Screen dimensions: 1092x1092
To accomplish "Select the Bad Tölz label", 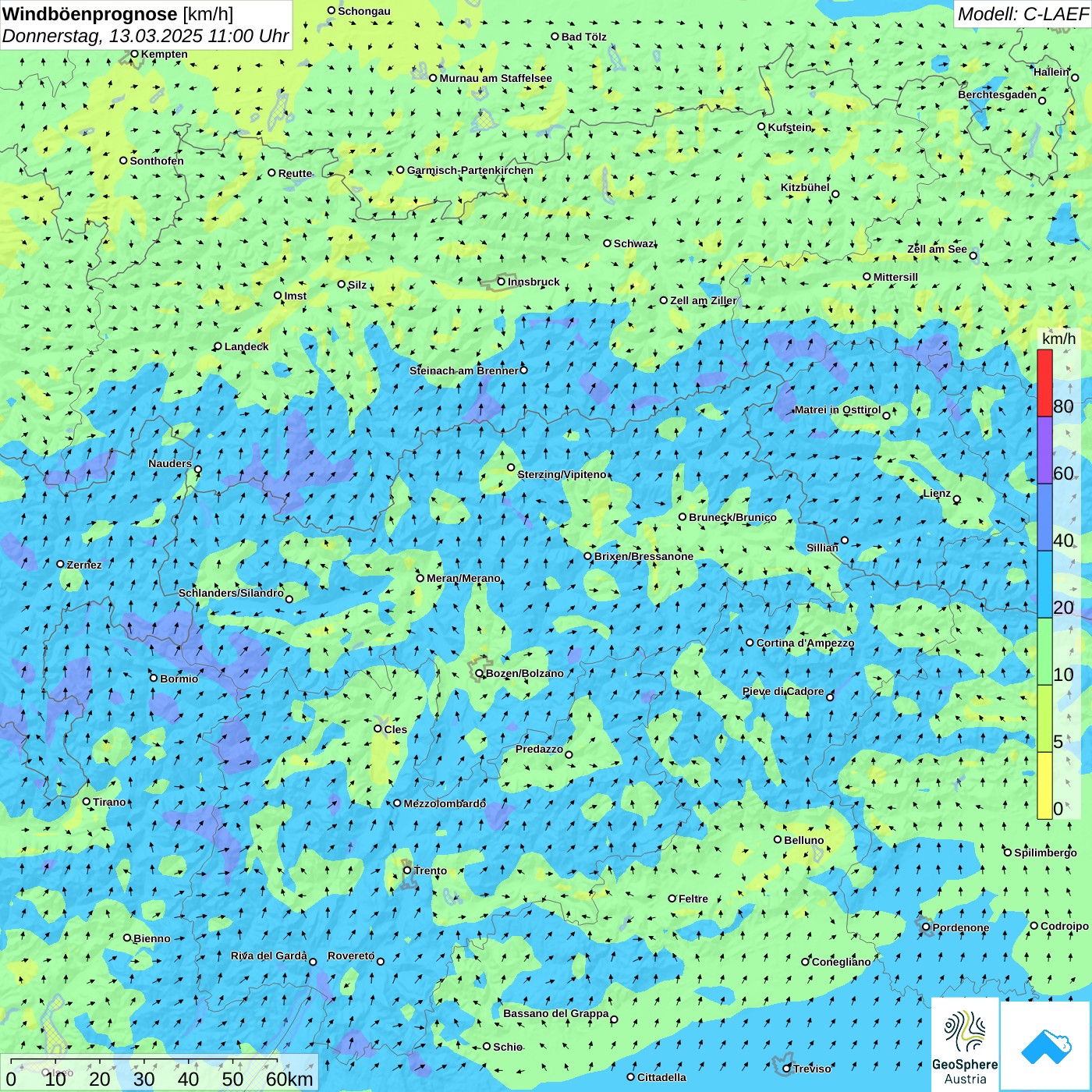I will (584, 37).
